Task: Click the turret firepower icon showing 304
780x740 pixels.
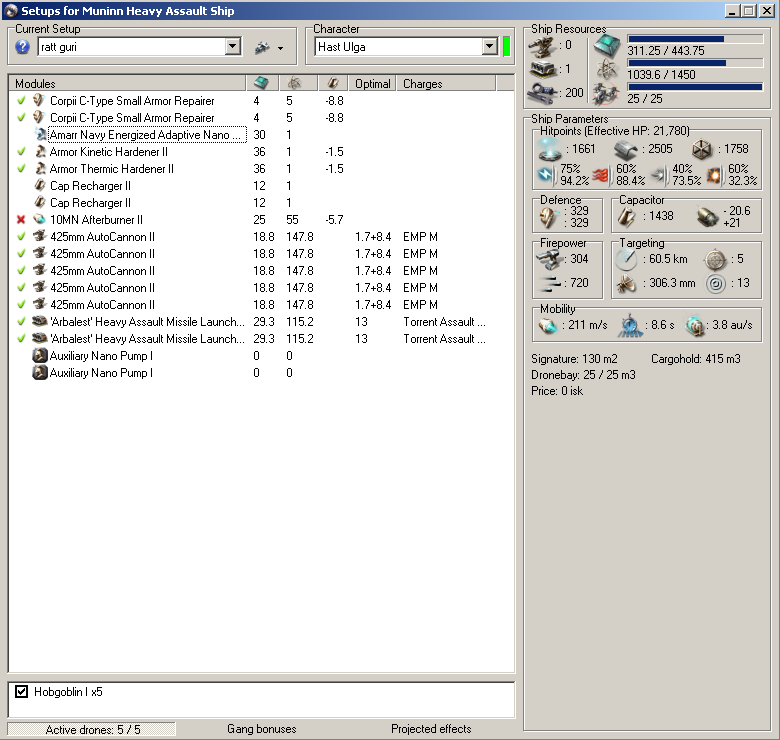Action: [549, 259]
